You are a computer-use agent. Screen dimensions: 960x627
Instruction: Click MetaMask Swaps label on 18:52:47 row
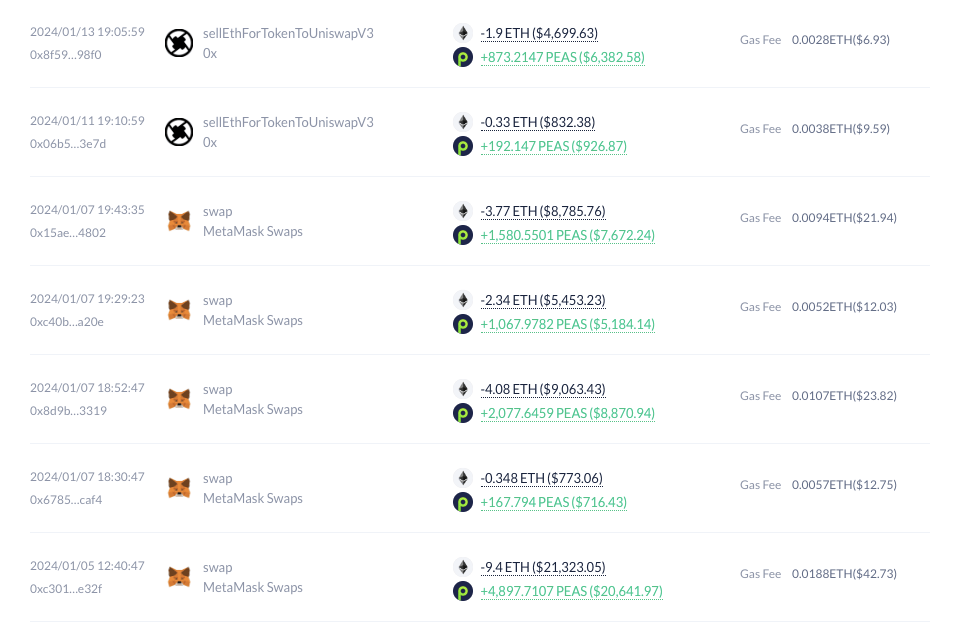pos(253,410)
